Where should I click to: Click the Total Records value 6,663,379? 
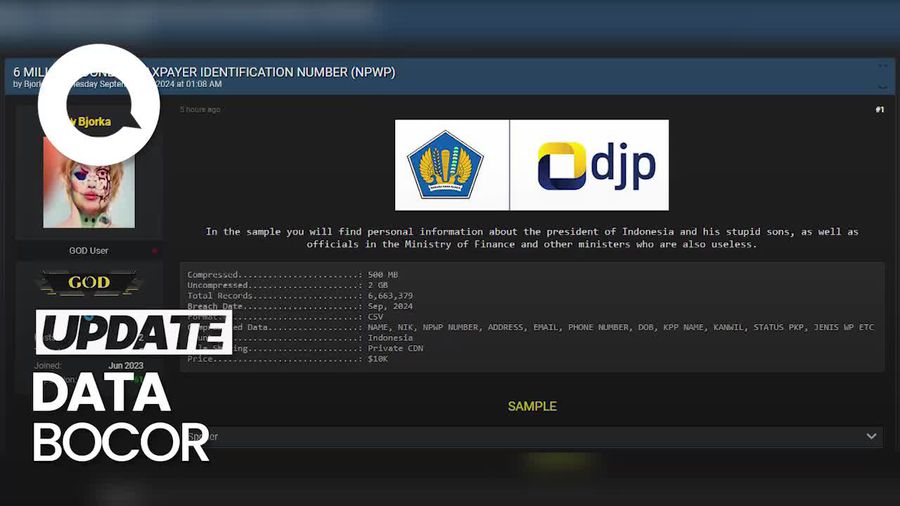390,296
